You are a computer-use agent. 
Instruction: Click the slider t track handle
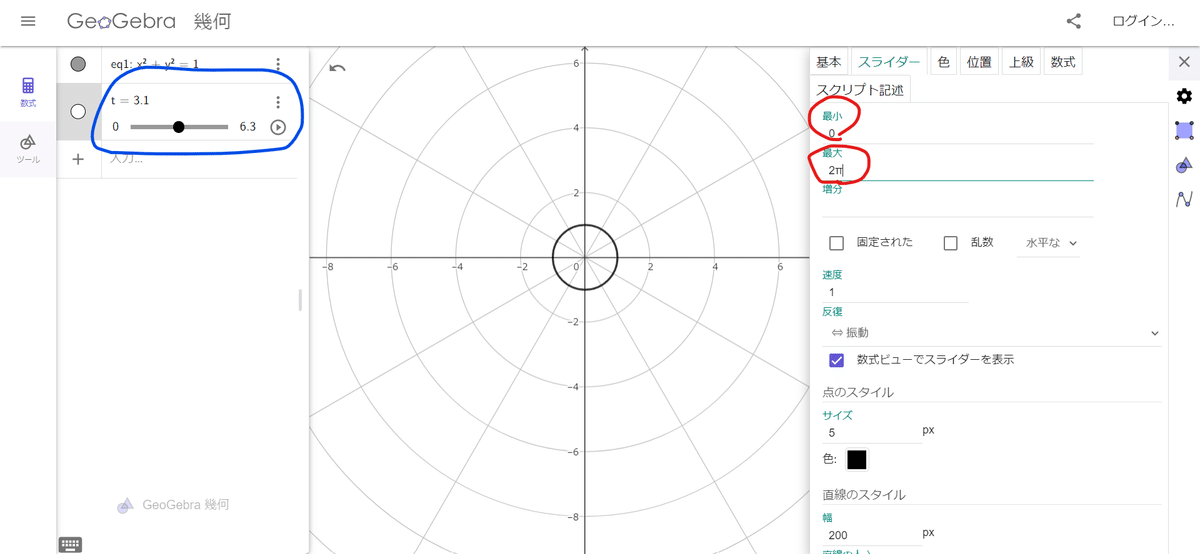click(178, 127)
